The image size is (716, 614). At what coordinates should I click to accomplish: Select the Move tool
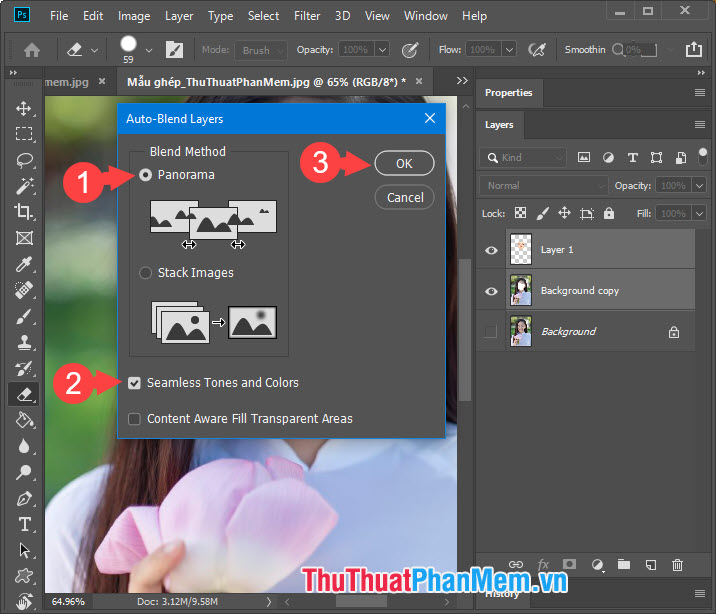coord(24,108)
